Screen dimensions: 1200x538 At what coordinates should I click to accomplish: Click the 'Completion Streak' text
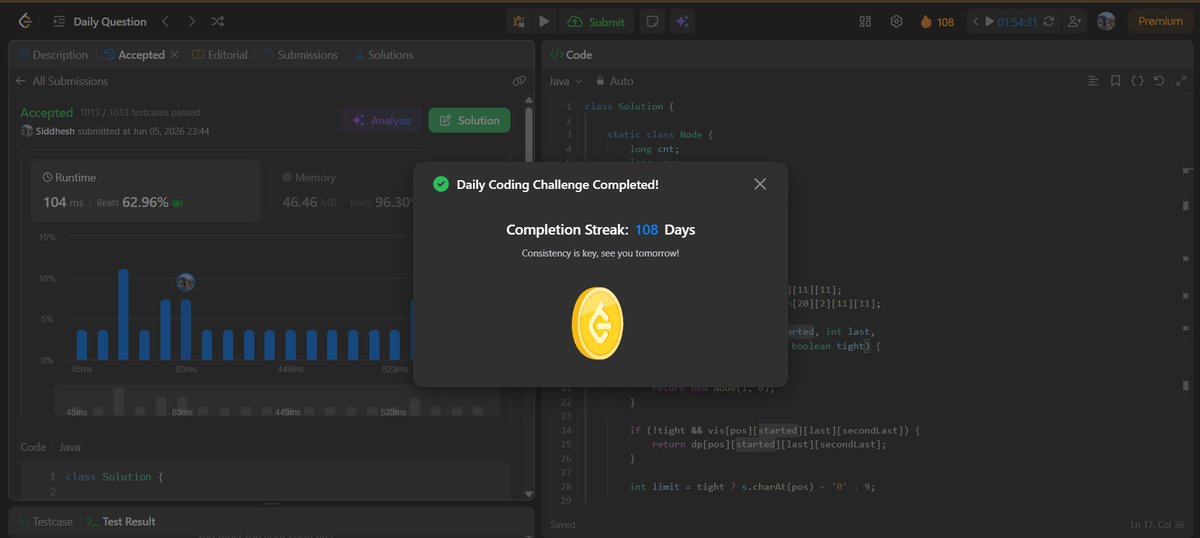click(567, 230)
